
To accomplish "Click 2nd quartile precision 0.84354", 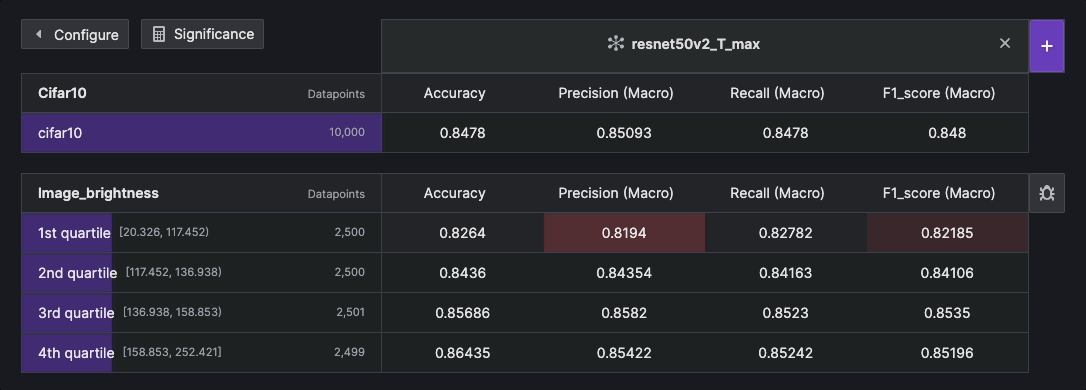I will coord(624,273).
